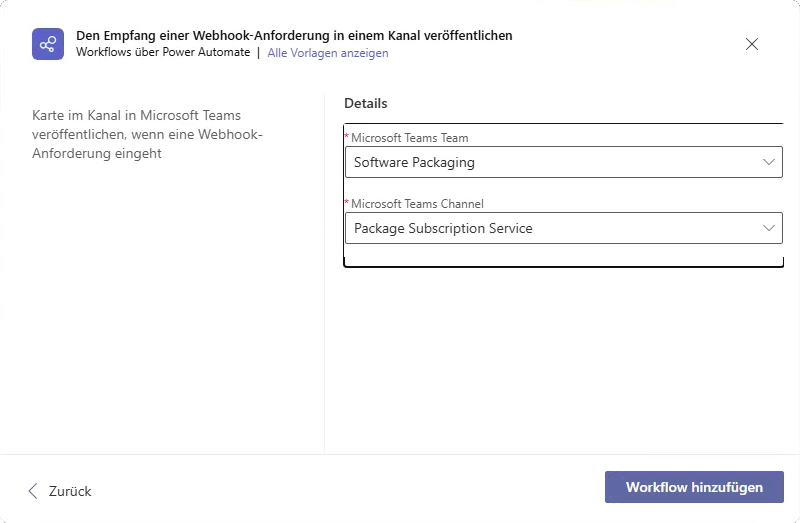Open the Microsoft Teams Channel combo box
The image size is (800, 523).
(562, 228)
